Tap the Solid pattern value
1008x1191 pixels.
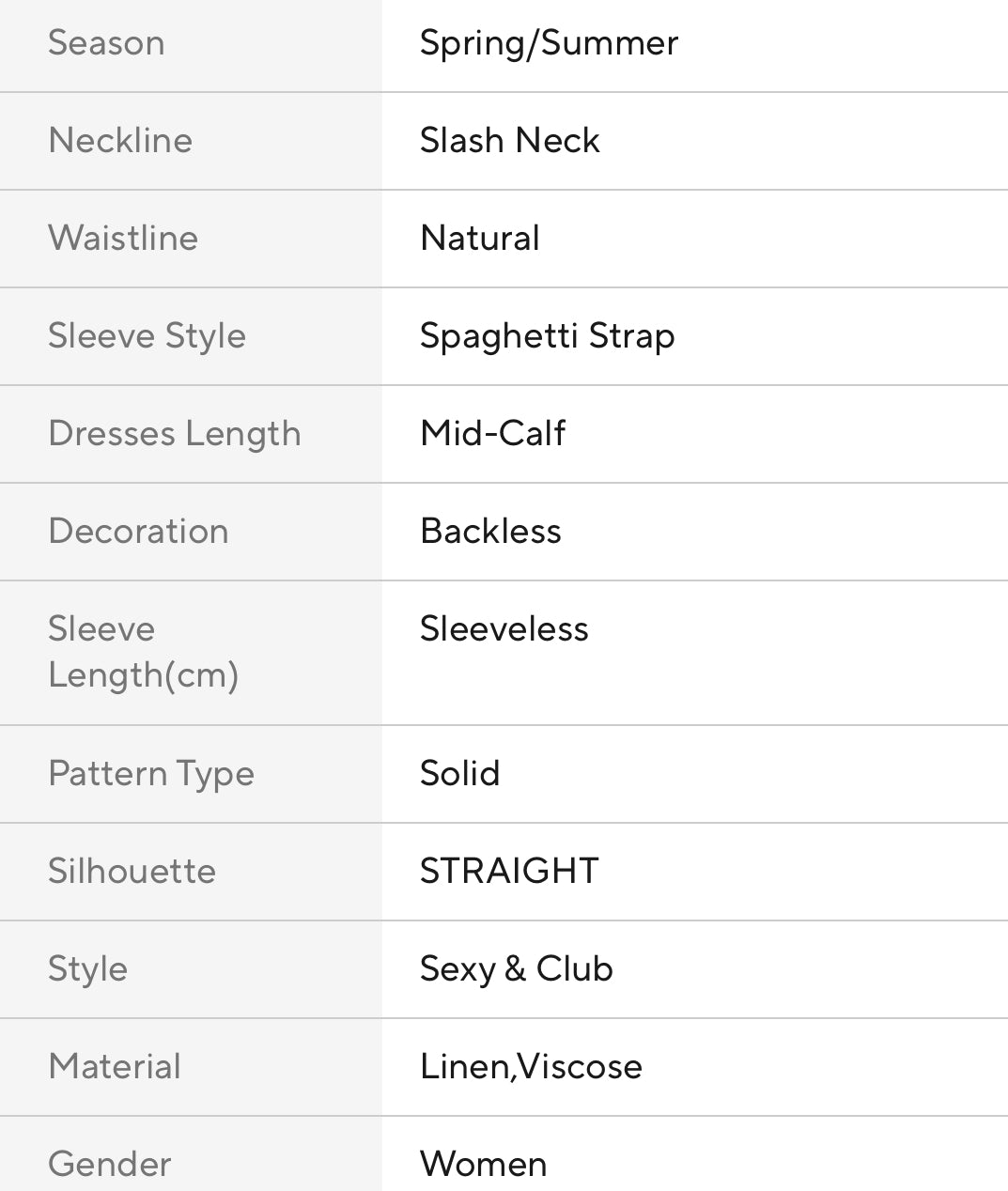[x=459, y=774]
